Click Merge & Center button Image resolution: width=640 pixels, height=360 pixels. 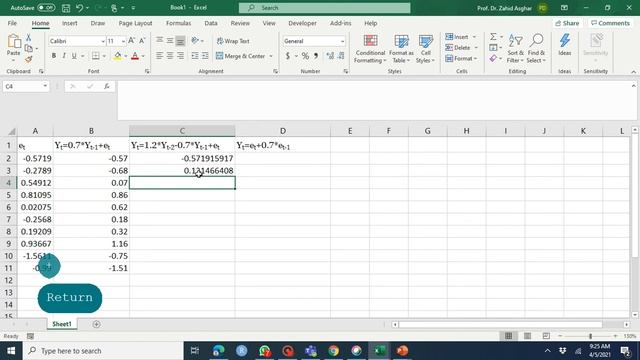(241, 56)
